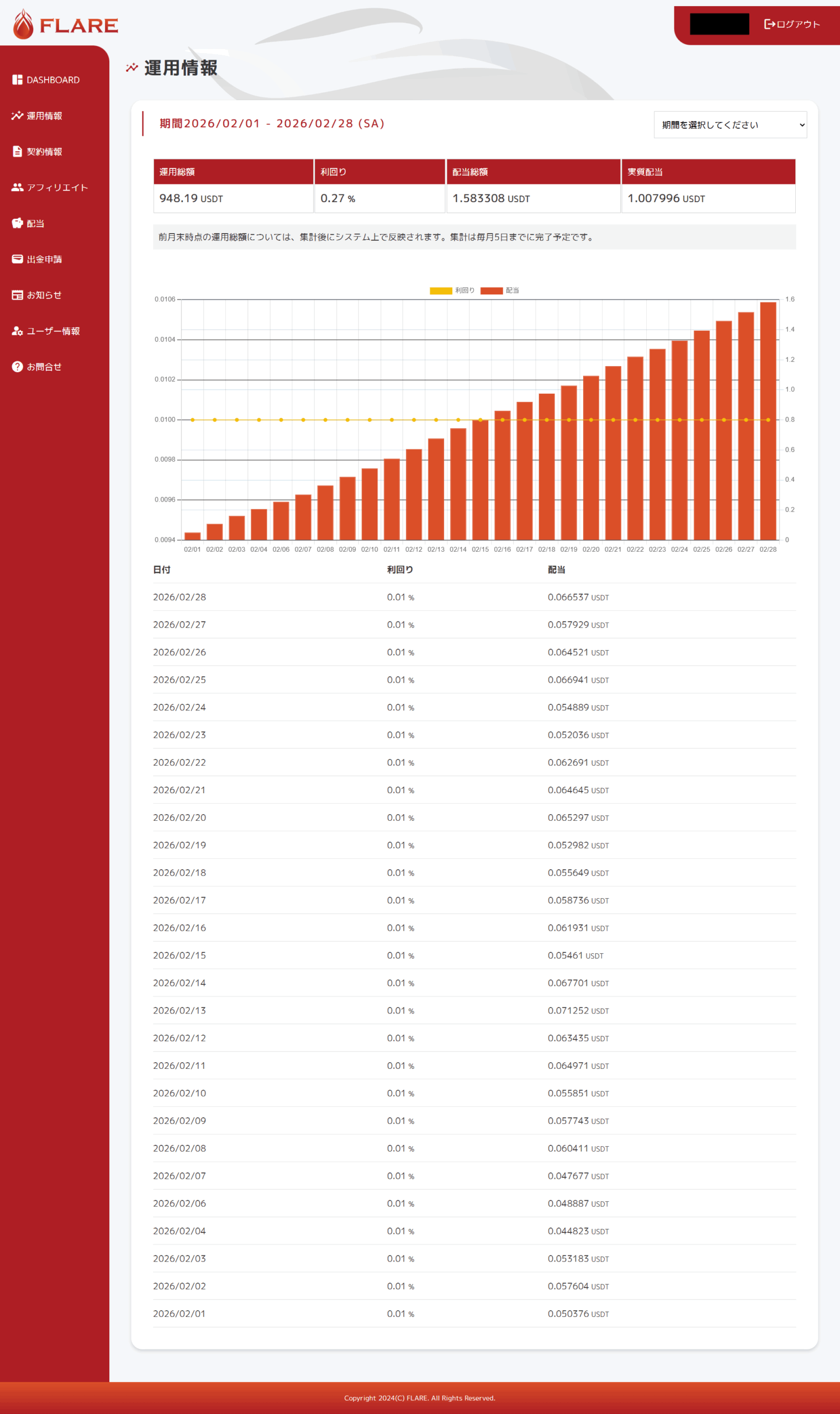The image size is (840, 1414).
Task: Click the ユーザー情報 user settings icon
Action: coord(18,331)
